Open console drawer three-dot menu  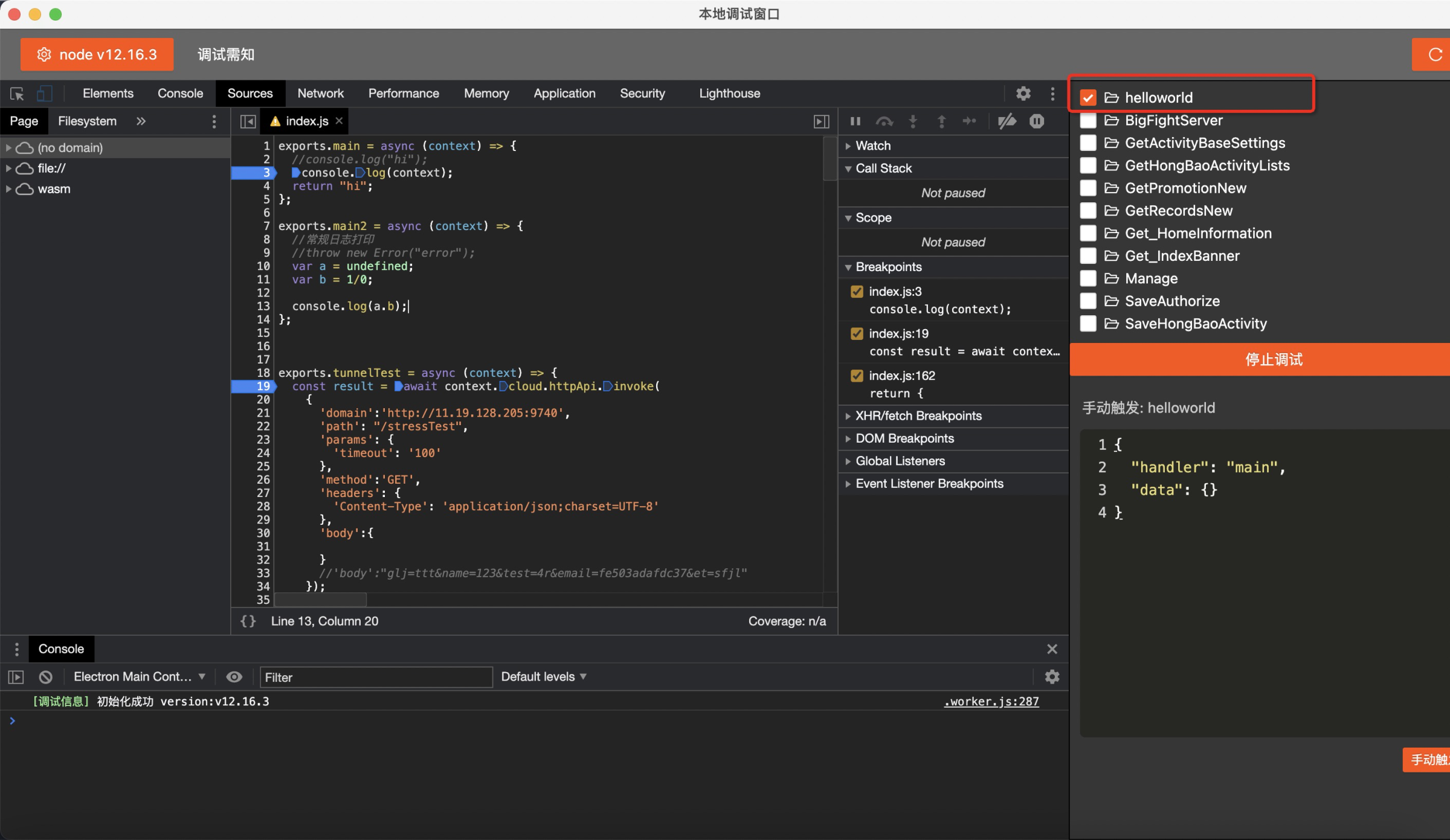17,649
